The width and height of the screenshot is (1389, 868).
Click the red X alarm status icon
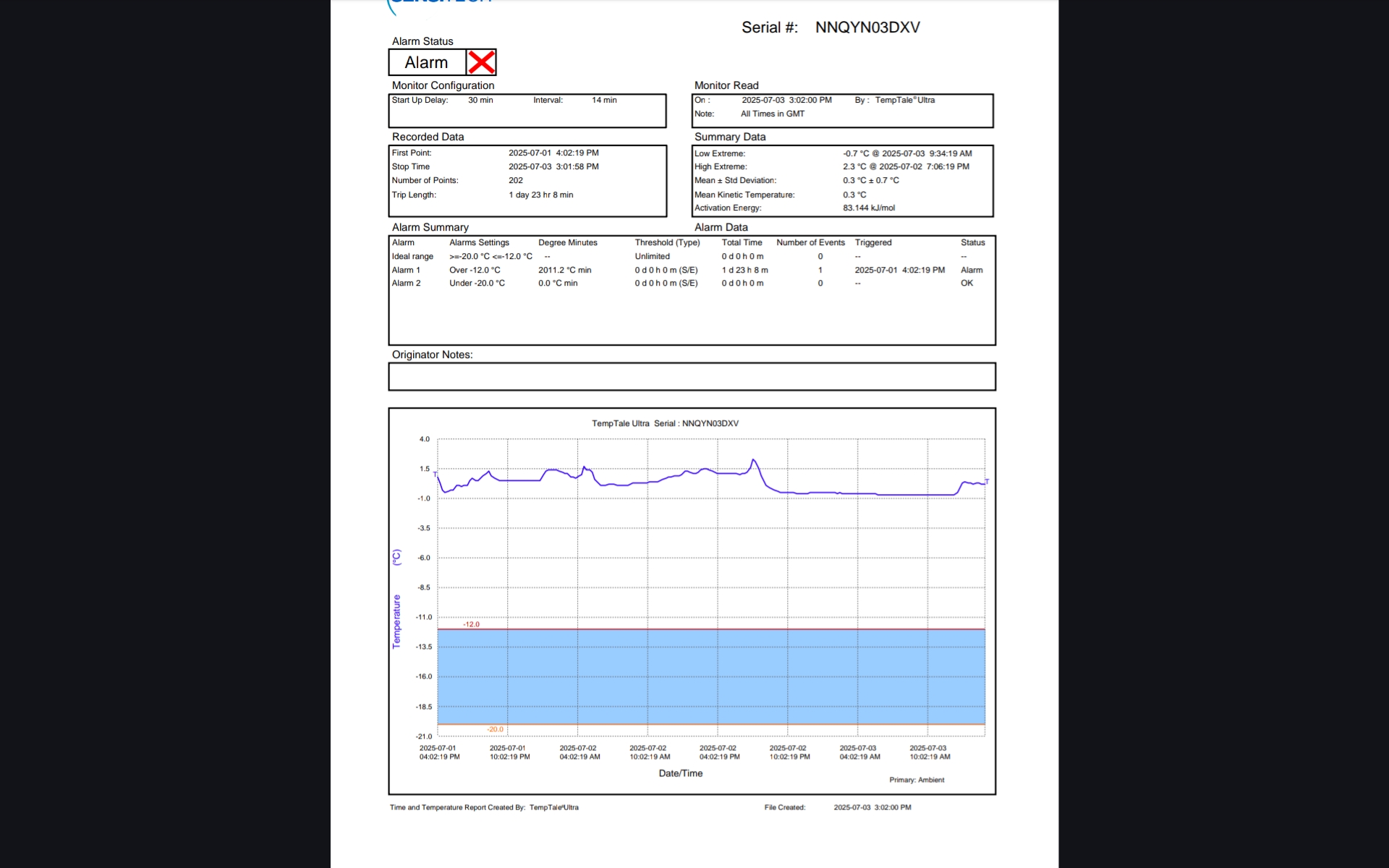click(481, 62)
